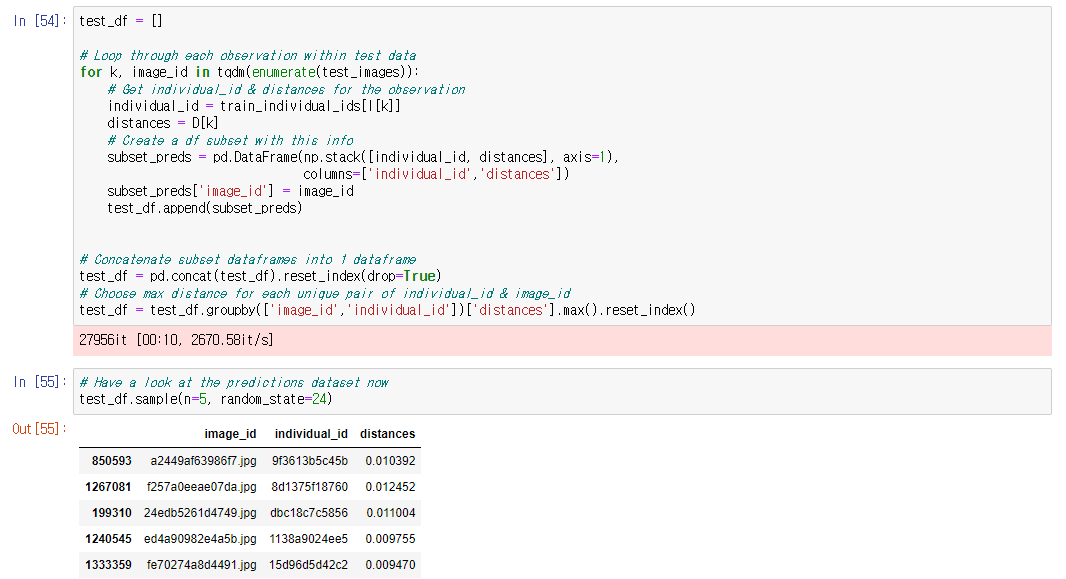The width and height of the screenshot is (1066, 579).
Task: Click individual_id value 1138a9024ee5
Action: point(309,539)
